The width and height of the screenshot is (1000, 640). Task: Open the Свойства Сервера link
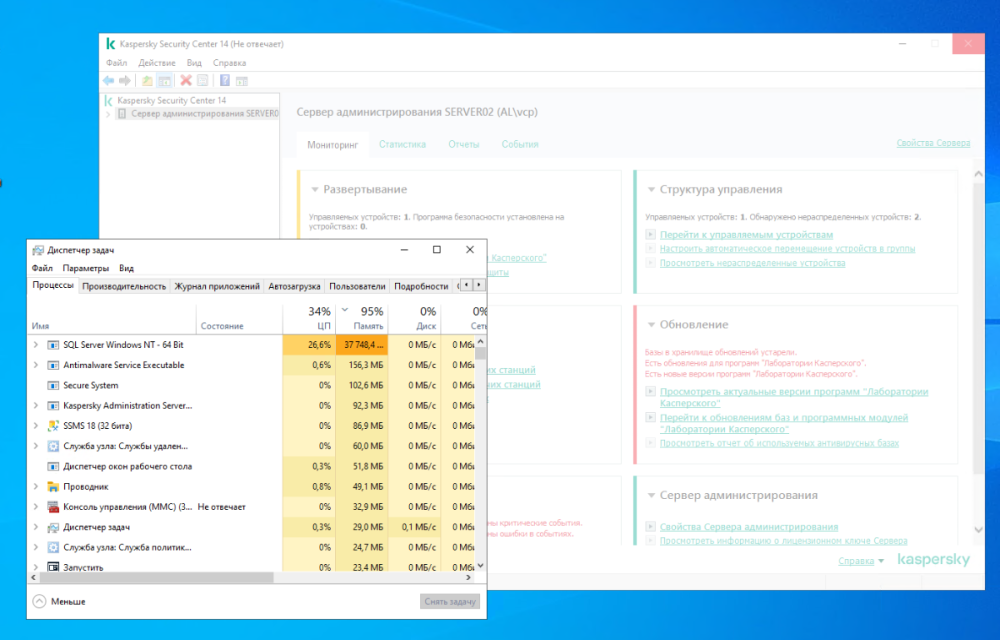coord(933,143)
